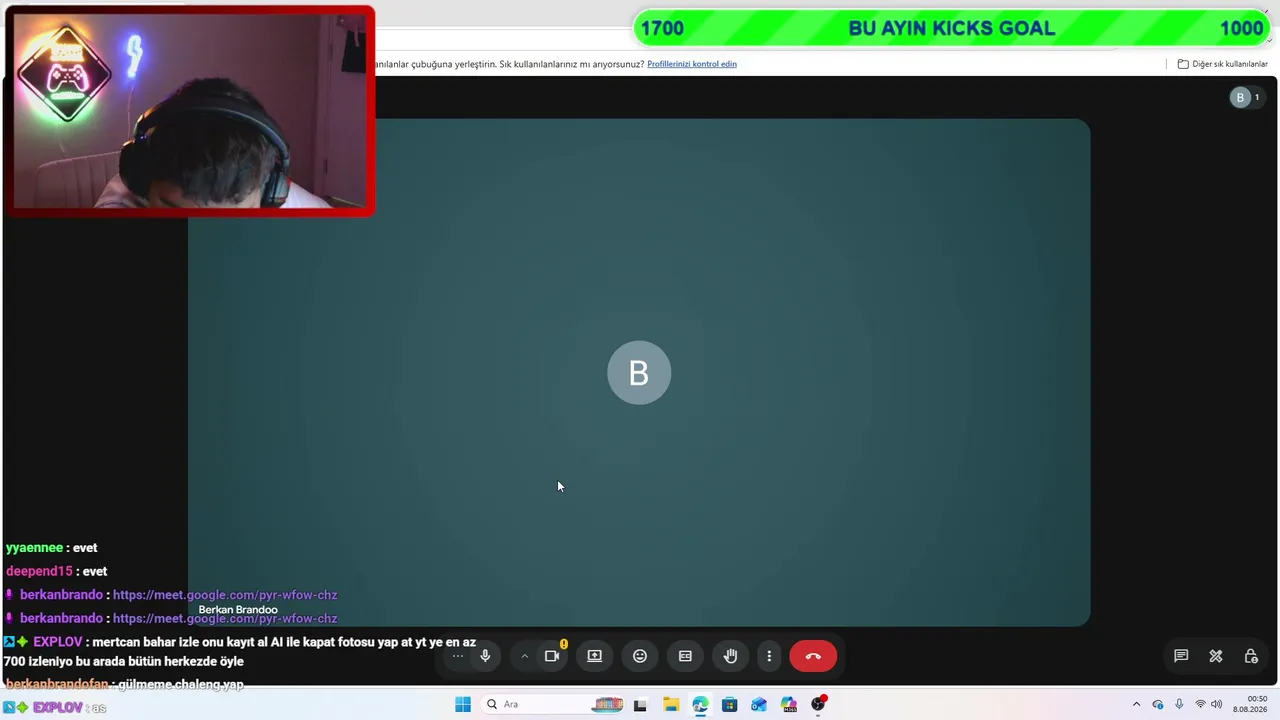Mute the microphone in the Meet call

coord(485,656)
